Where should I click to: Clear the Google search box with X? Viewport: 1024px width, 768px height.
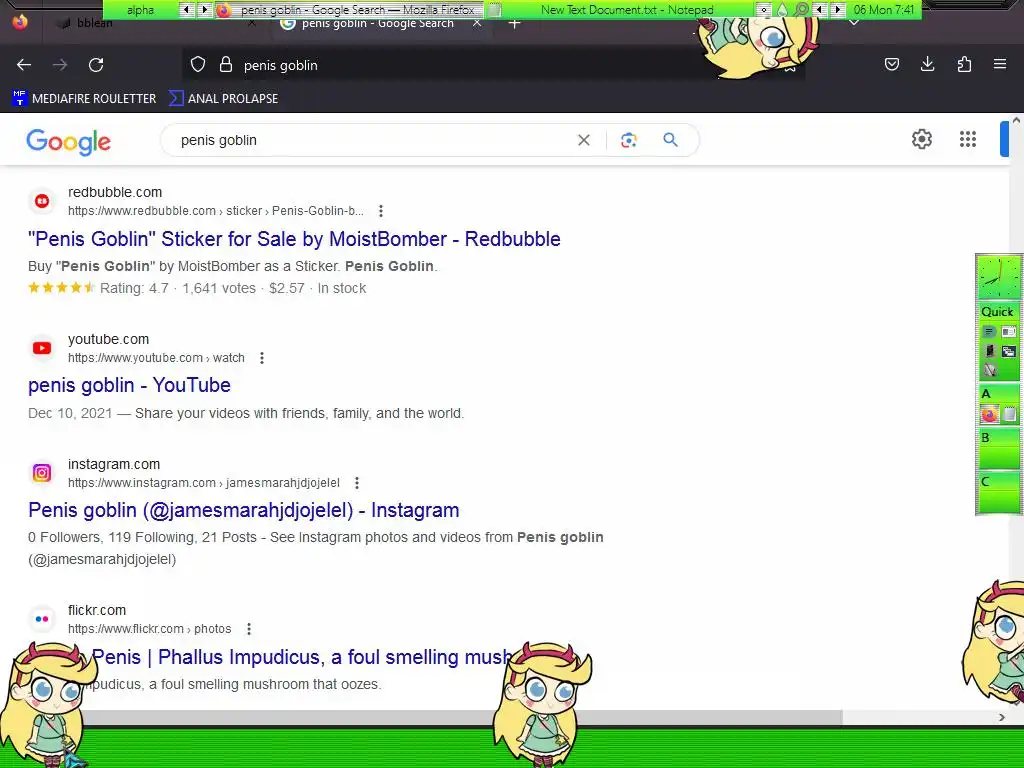click(x=584, y=140)
